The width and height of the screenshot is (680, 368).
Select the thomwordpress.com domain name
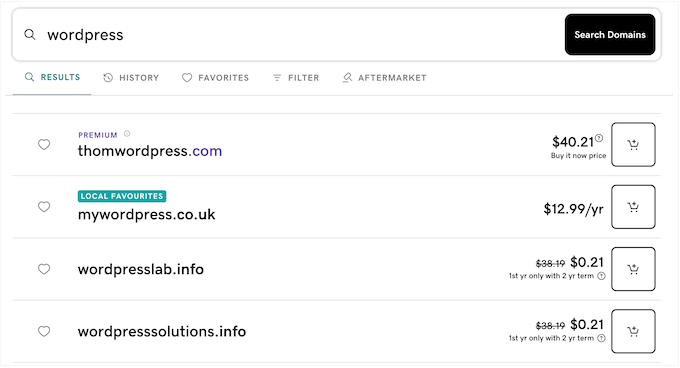coord(150,151)
